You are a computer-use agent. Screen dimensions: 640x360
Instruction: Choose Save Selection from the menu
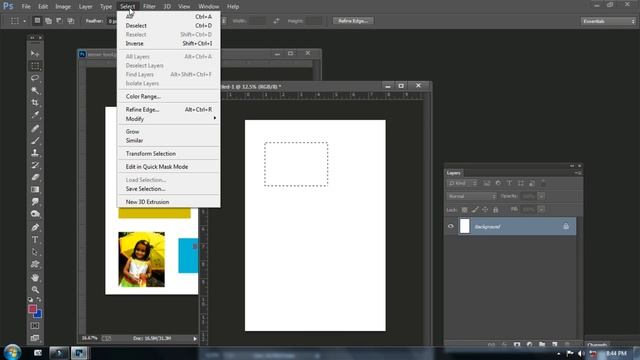[169, 189]
